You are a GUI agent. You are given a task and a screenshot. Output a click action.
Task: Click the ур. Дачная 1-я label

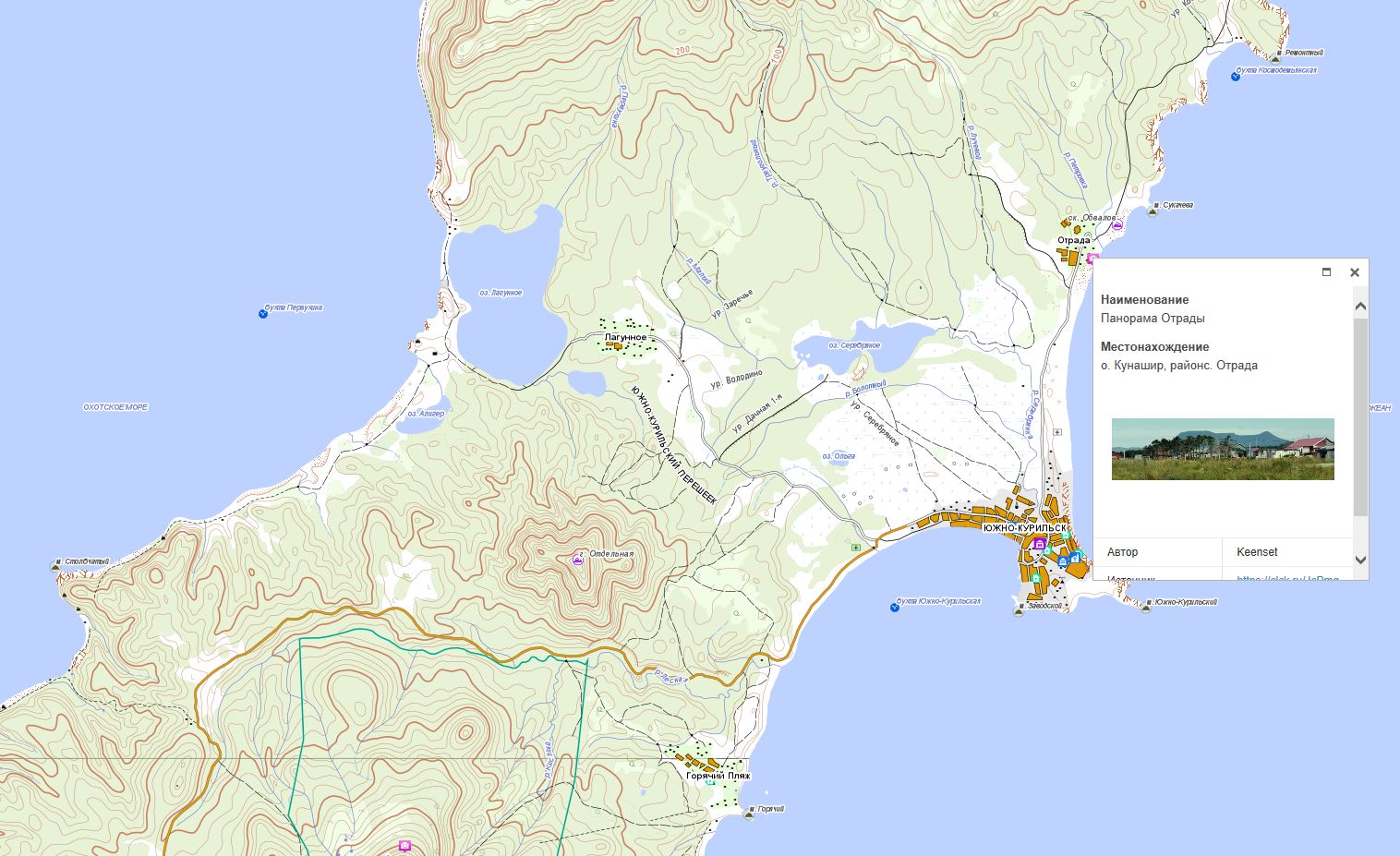coord(756,416)
